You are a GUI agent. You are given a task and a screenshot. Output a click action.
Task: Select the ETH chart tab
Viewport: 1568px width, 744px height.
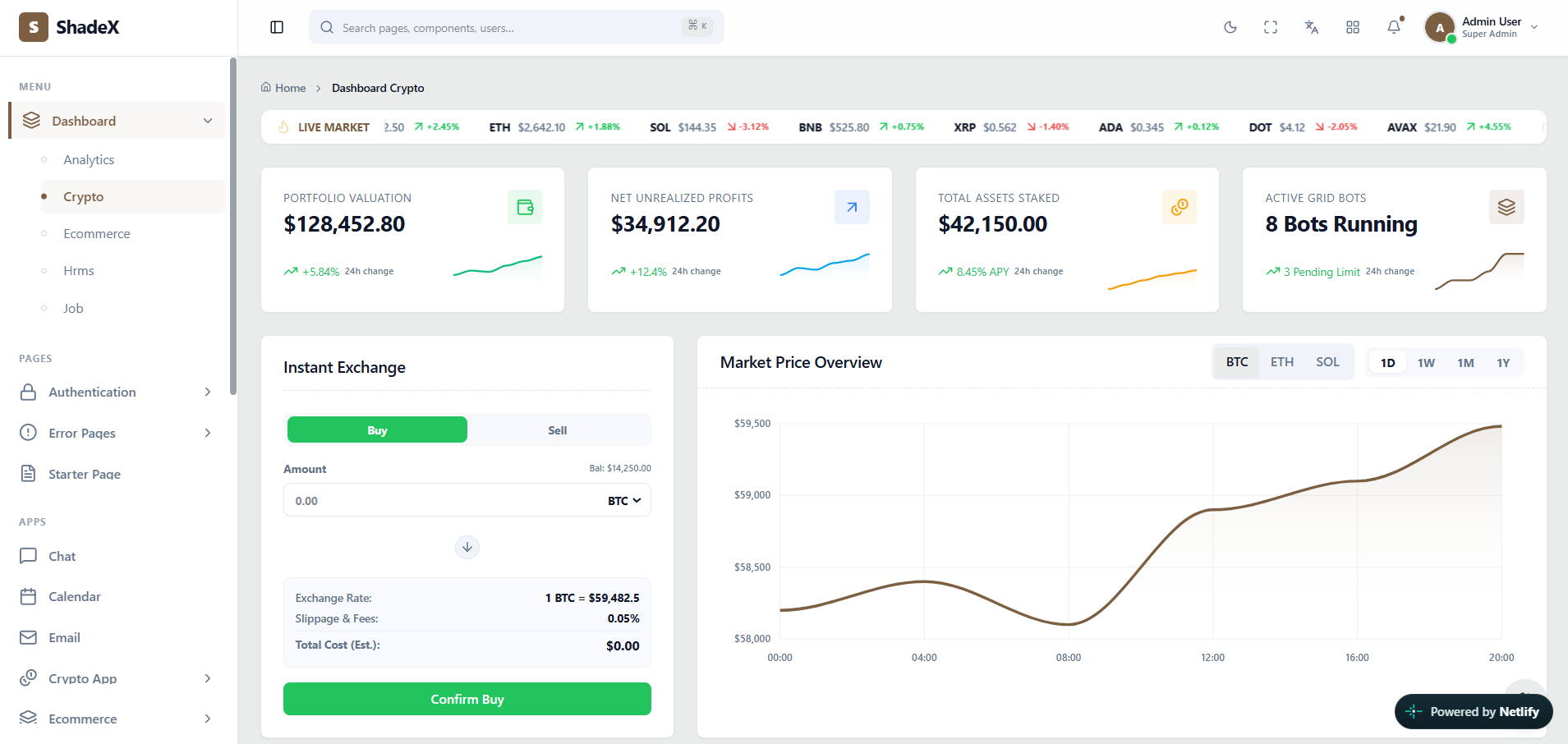[x=1282, y=362]
